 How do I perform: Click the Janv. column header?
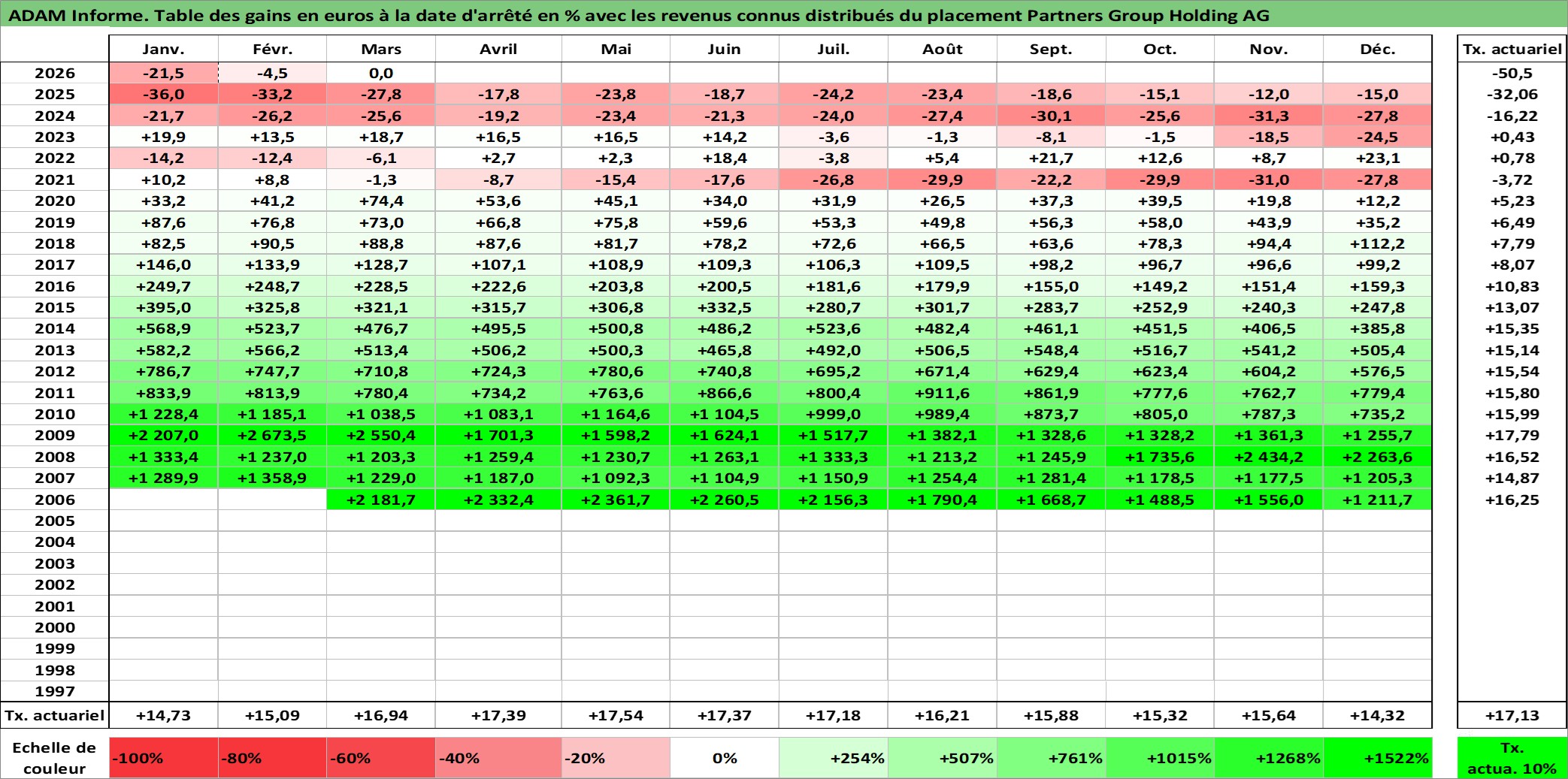coord(163,49)
